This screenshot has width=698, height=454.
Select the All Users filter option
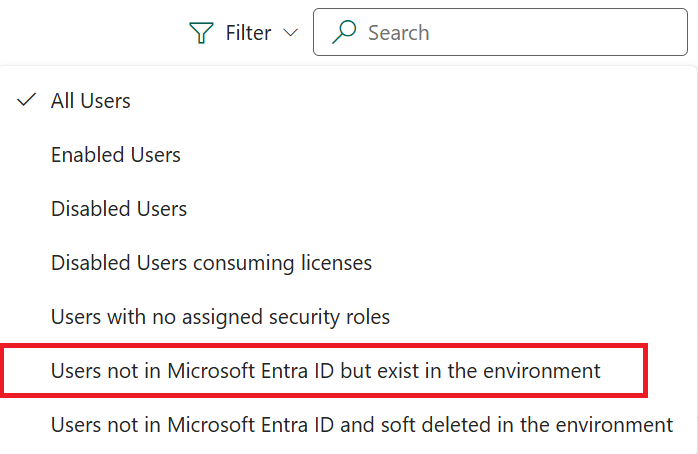click(x=91, y=101)
